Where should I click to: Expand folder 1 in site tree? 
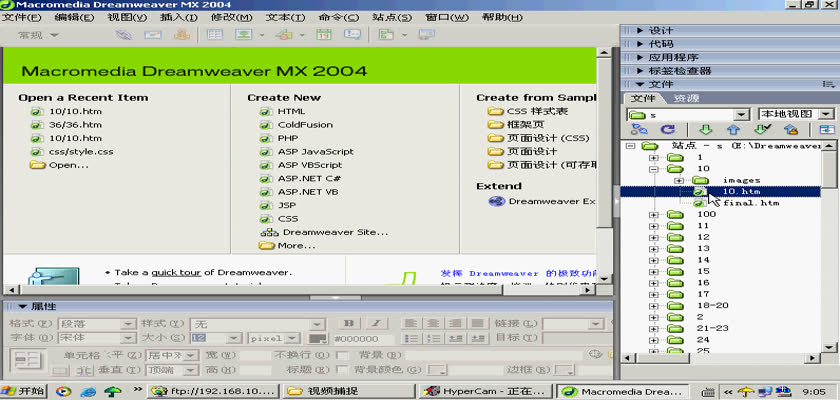click(x=653, y=157)
